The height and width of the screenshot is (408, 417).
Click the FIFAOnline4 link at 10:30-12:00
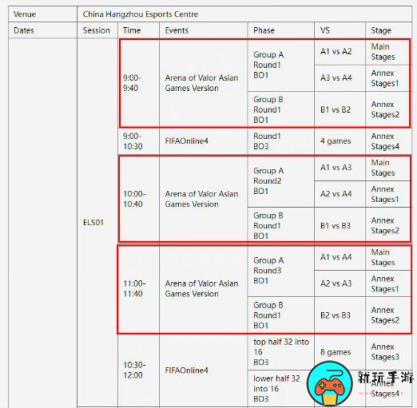[186, 370]
